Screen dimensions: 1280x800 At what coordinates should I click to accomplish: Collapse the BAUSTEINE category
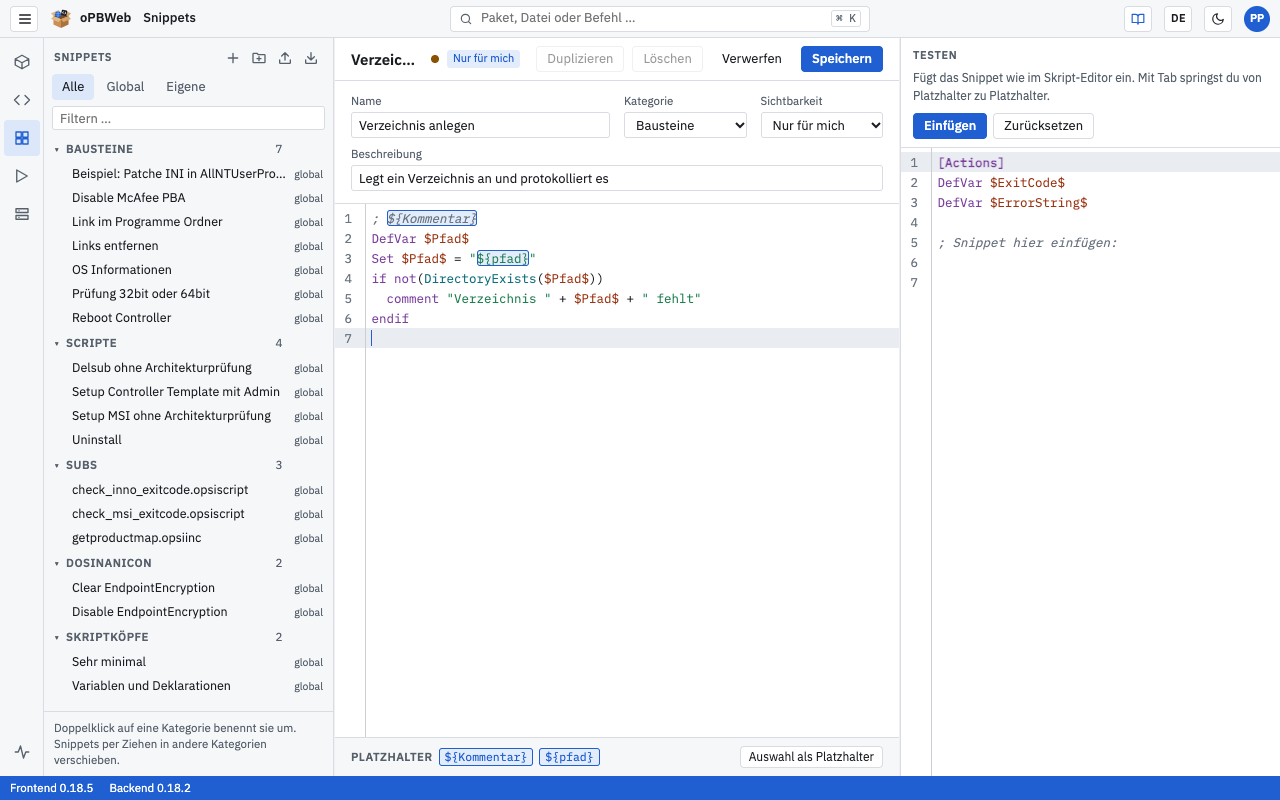57,149
